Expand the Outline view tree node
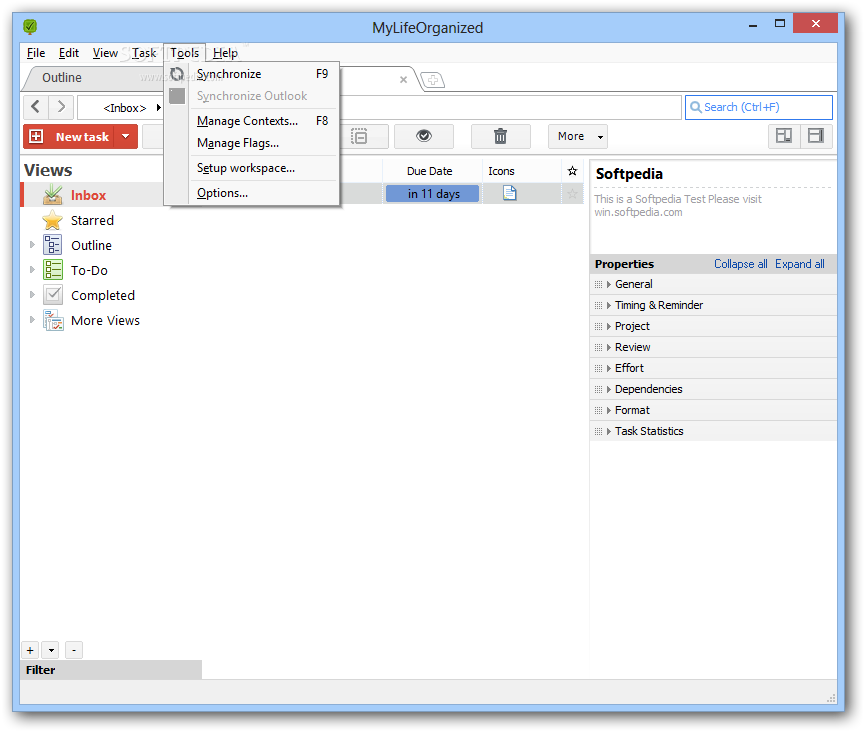Screen dimensions: 865x732 (32, 244)
